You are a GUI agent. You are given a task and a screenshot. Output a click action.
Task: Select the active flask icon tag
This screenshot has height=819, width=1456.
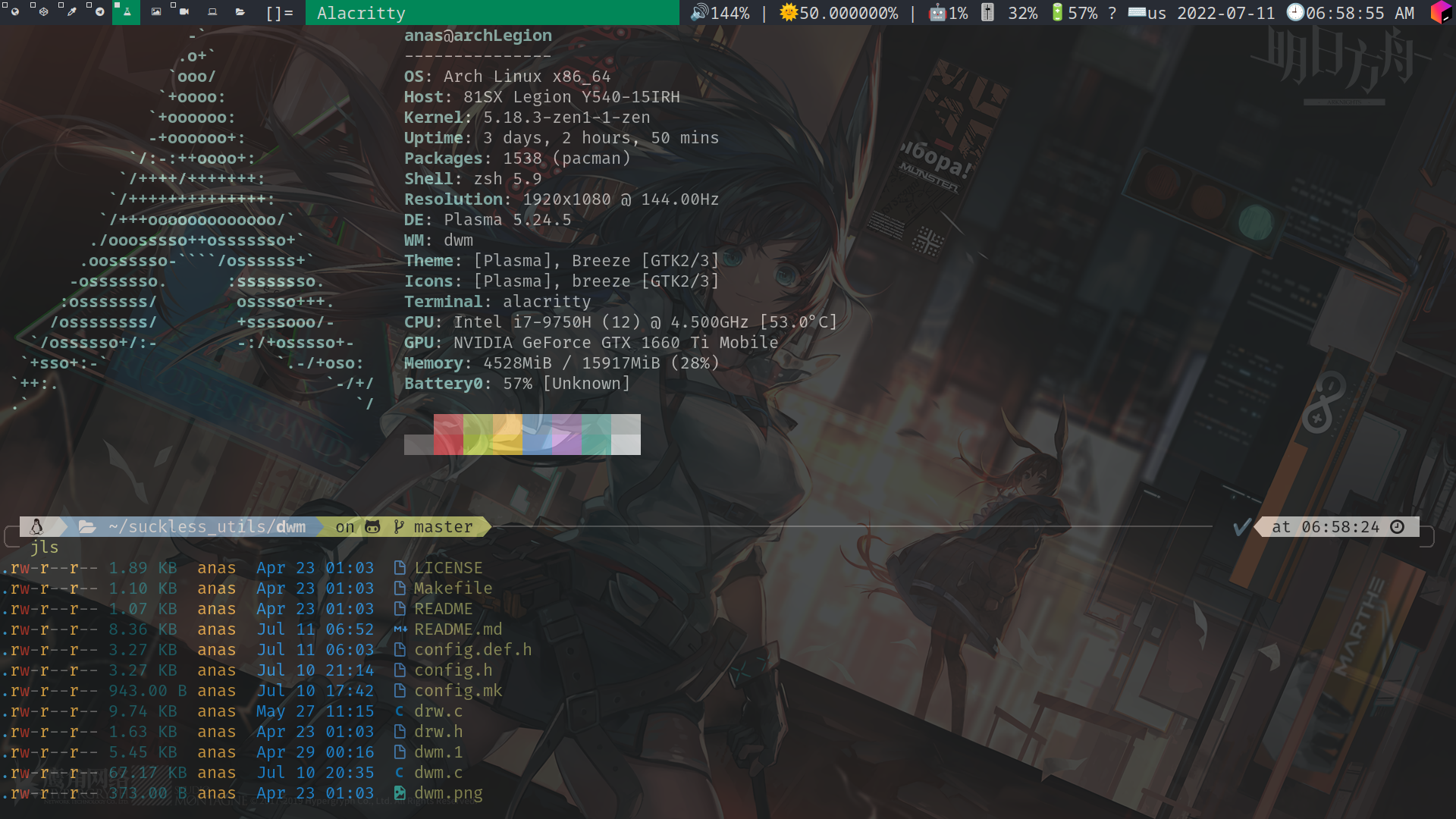[127, 12]
